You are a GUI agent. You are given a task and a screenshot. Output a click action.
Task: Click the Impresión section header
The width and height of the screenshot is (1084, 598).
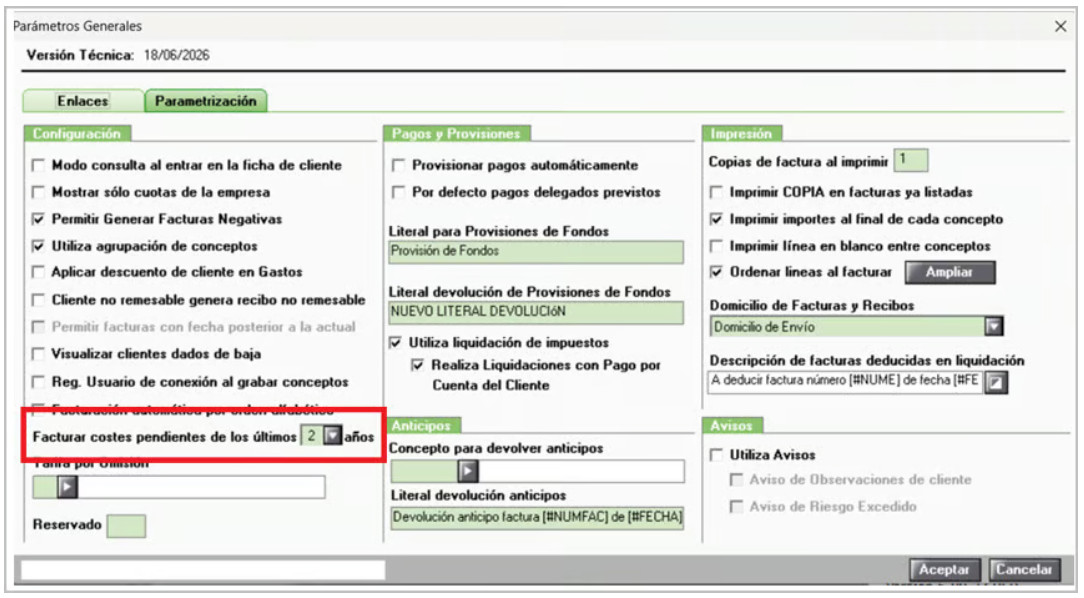(x=741, y=133)
